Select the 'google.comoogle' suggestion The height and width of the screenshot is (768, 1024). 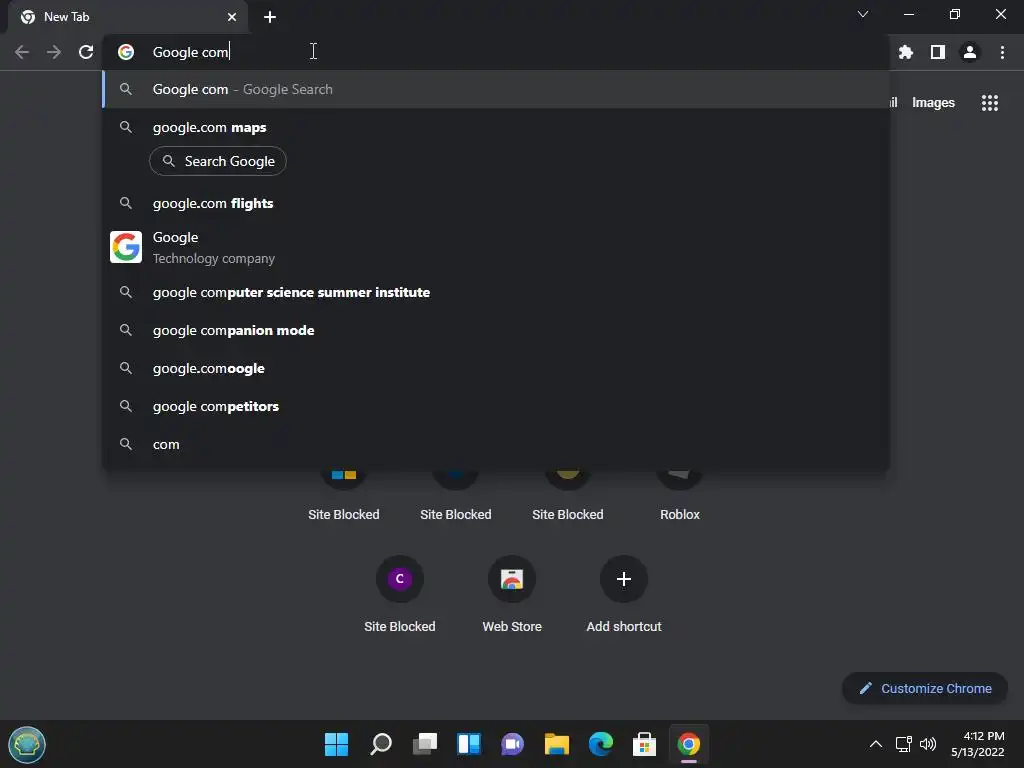click(496, 368)
